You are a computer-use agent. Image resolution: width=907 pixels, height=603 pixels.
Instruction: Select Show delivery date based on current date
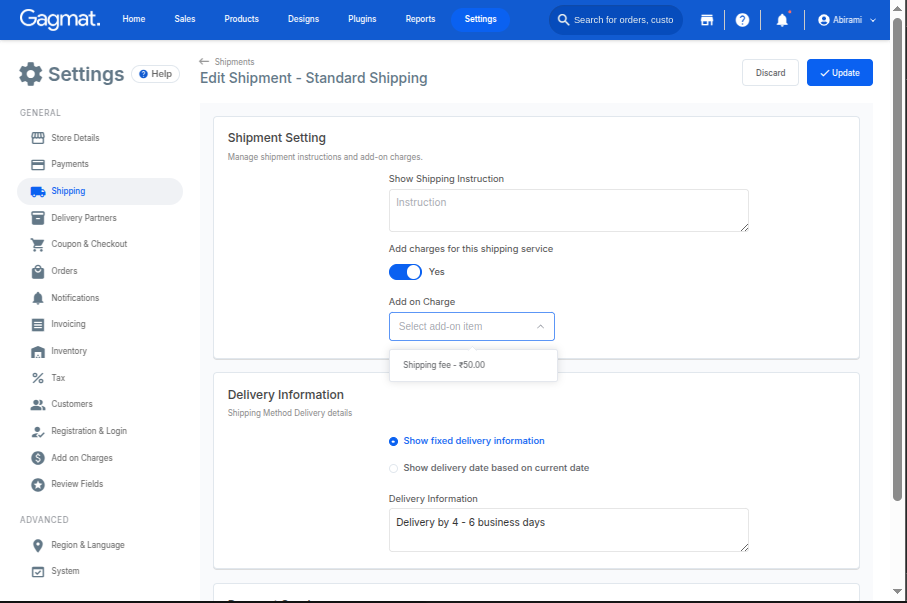tap(393, 468)
